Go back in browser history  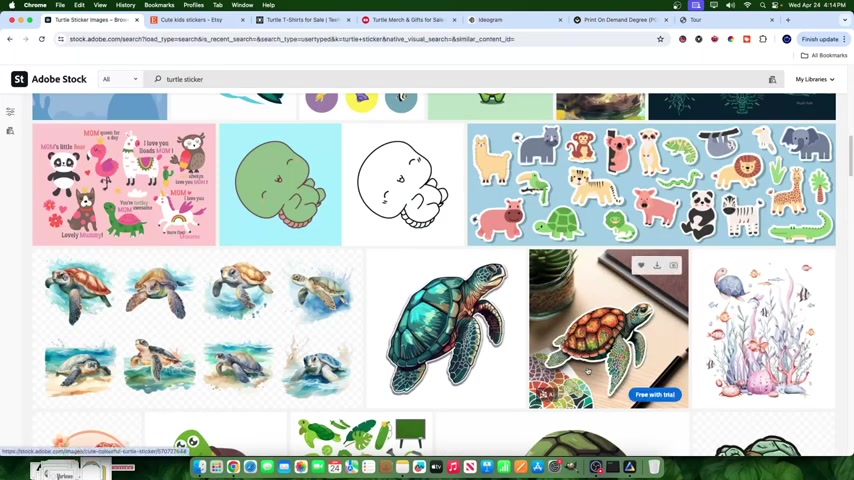10,39
